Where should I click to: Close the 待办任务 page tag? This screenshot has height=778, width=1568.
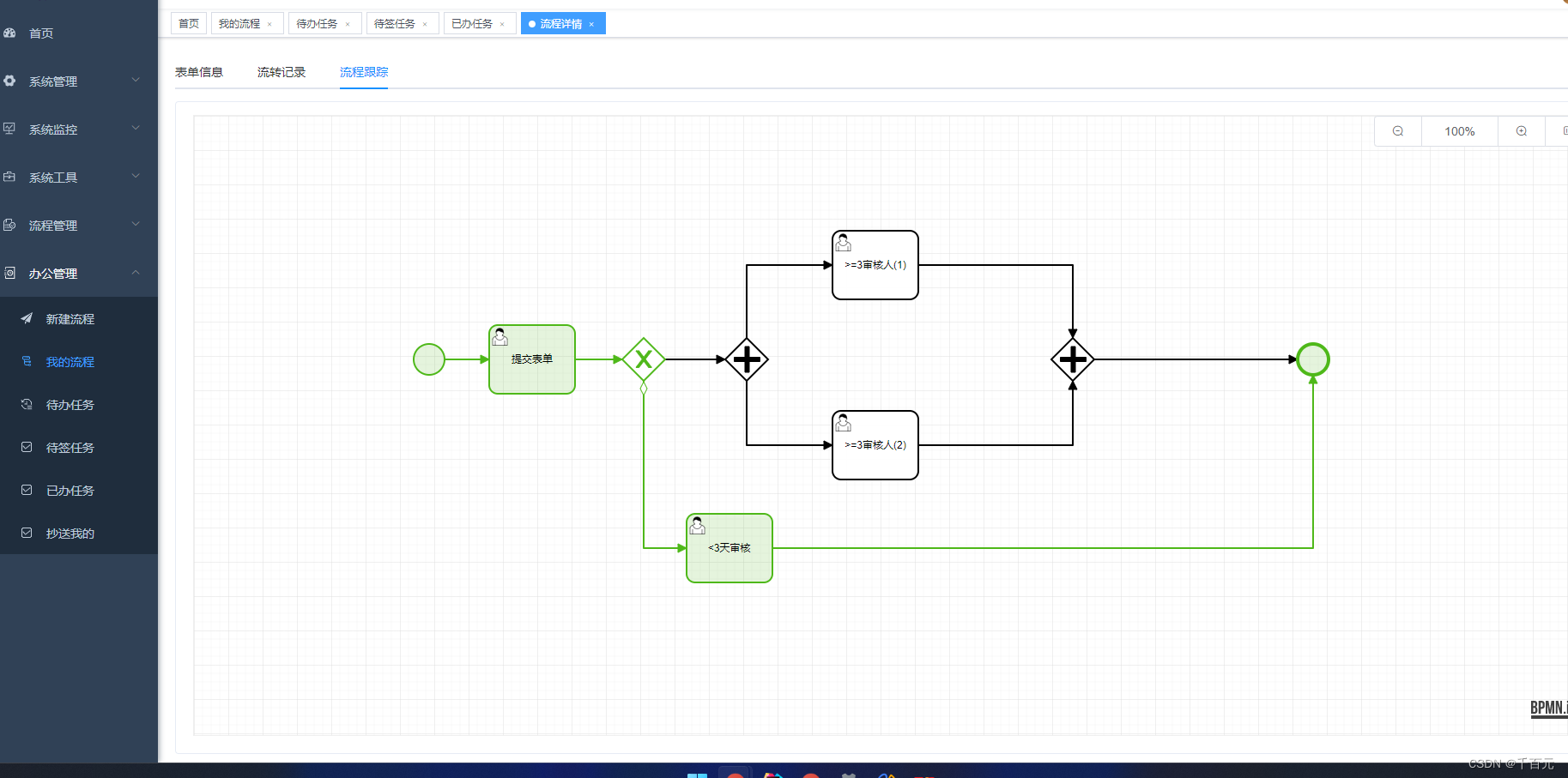348,24
